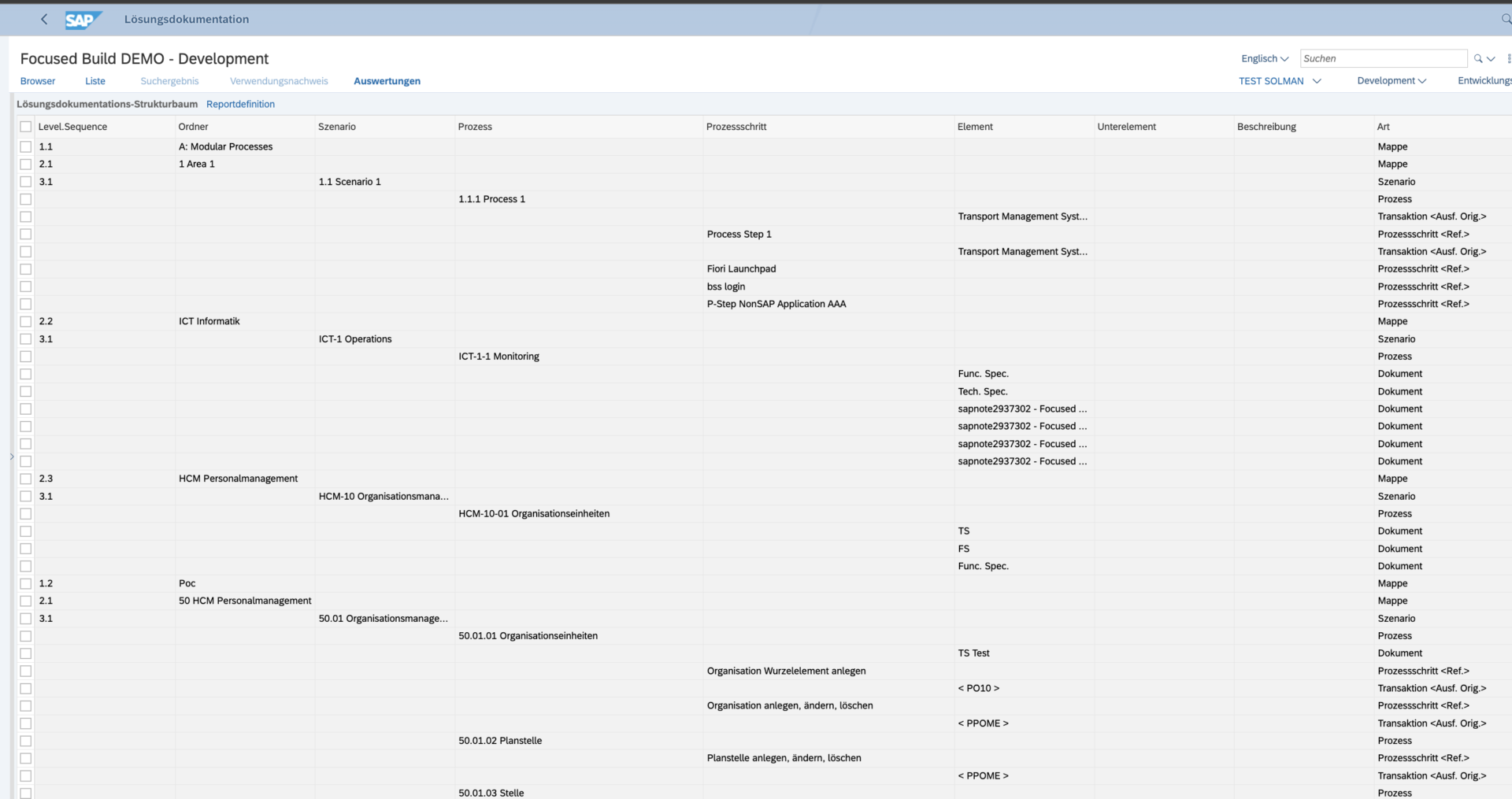1512x799 pixels.
Task: Click the Prozessschritt column header
Action: coord(736,127)
